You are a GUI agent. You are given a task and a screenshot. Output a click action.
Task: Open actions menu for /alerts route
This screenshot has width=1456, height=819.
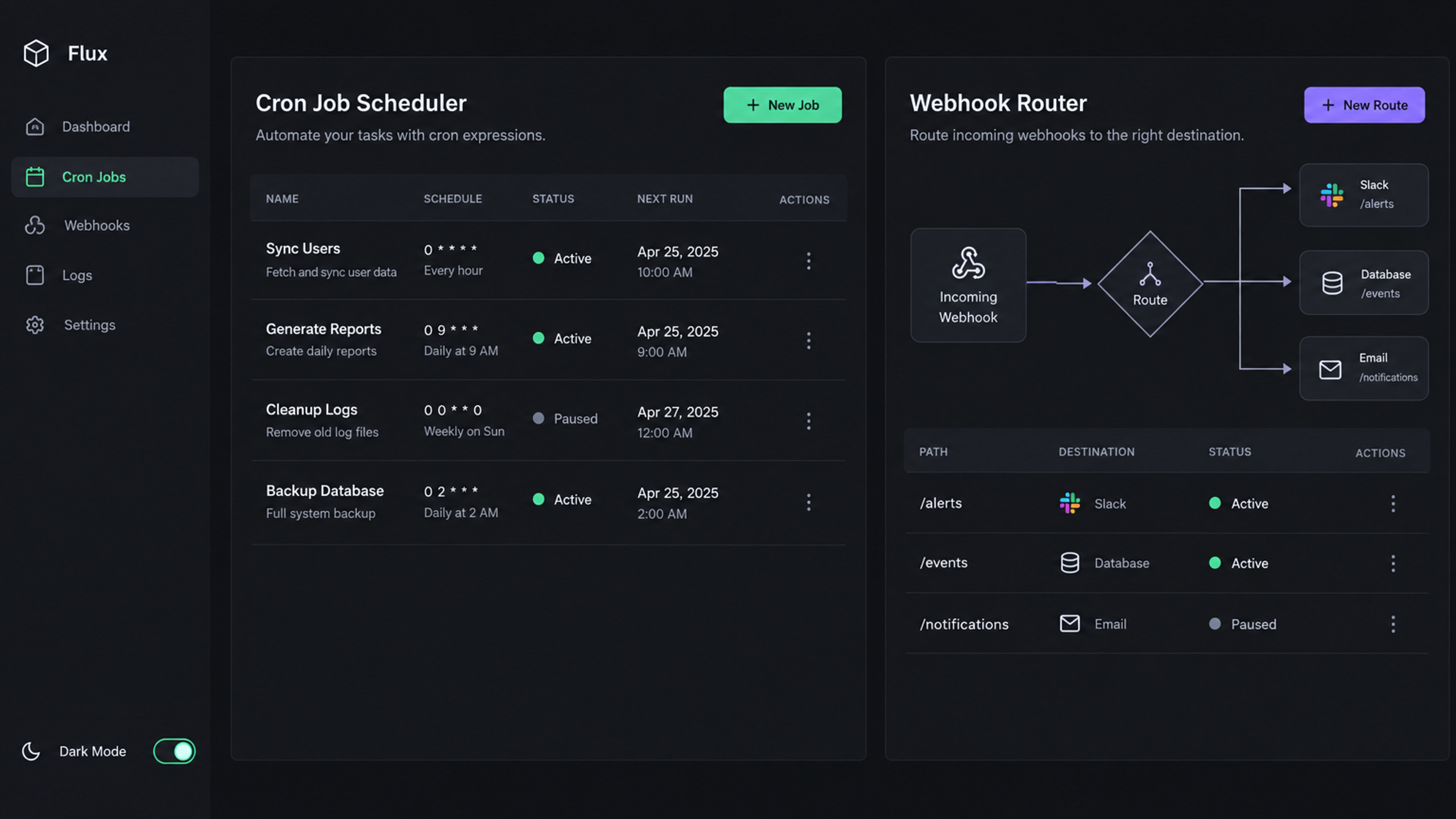1393,503
